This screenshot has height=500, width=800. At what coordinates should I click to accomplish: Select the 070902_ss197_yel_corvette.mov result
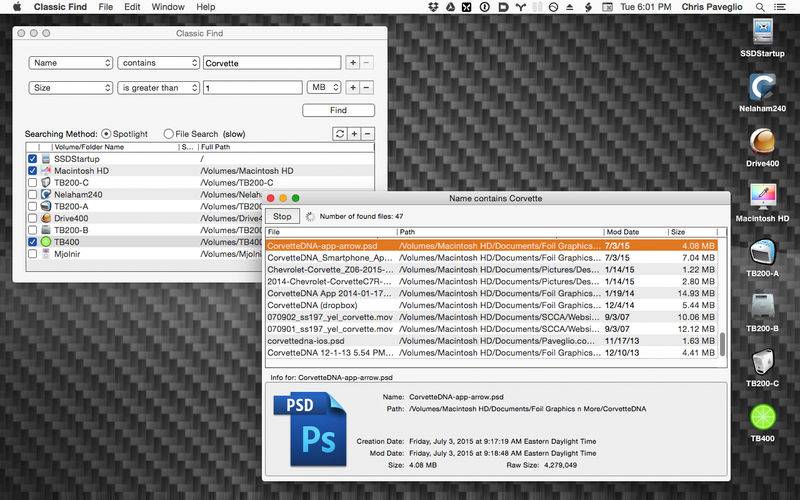[491, 317]
